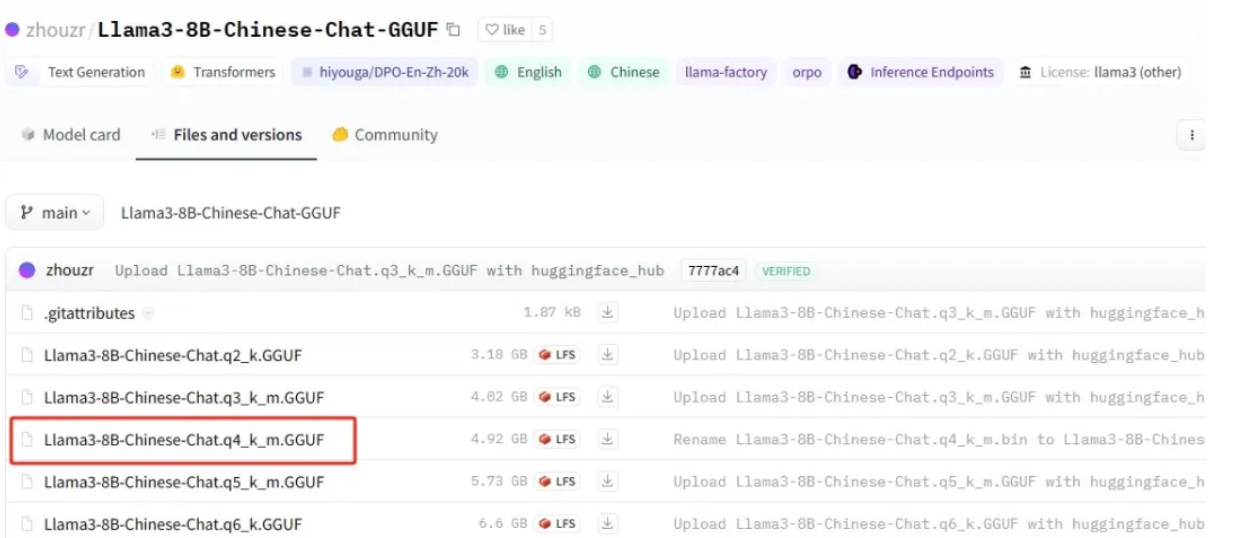Click the 5.73 GB file size
Screen dimensions: 1240x538
click(x=499, y=482)
